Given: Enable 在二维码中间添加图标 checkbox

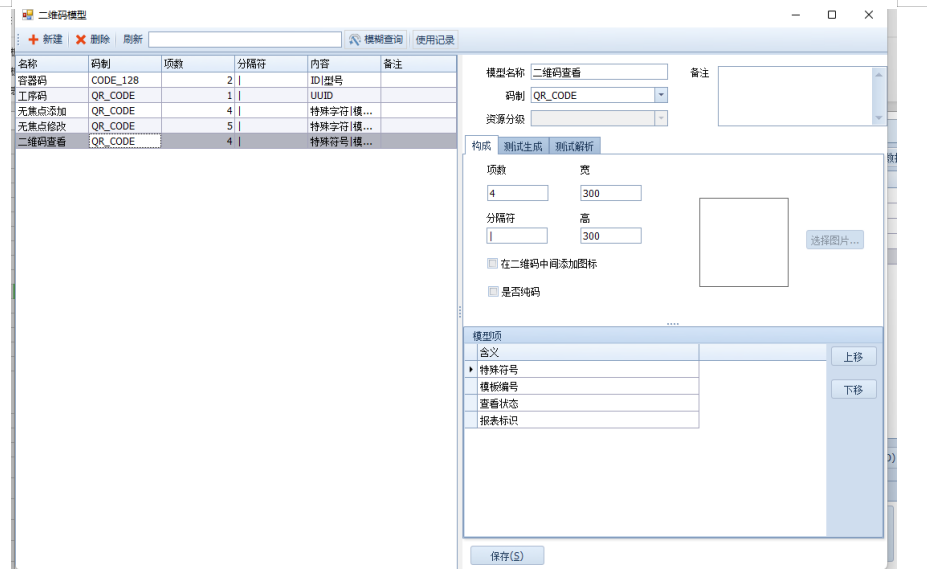Looking at the screenshot, I should (492, 264).
